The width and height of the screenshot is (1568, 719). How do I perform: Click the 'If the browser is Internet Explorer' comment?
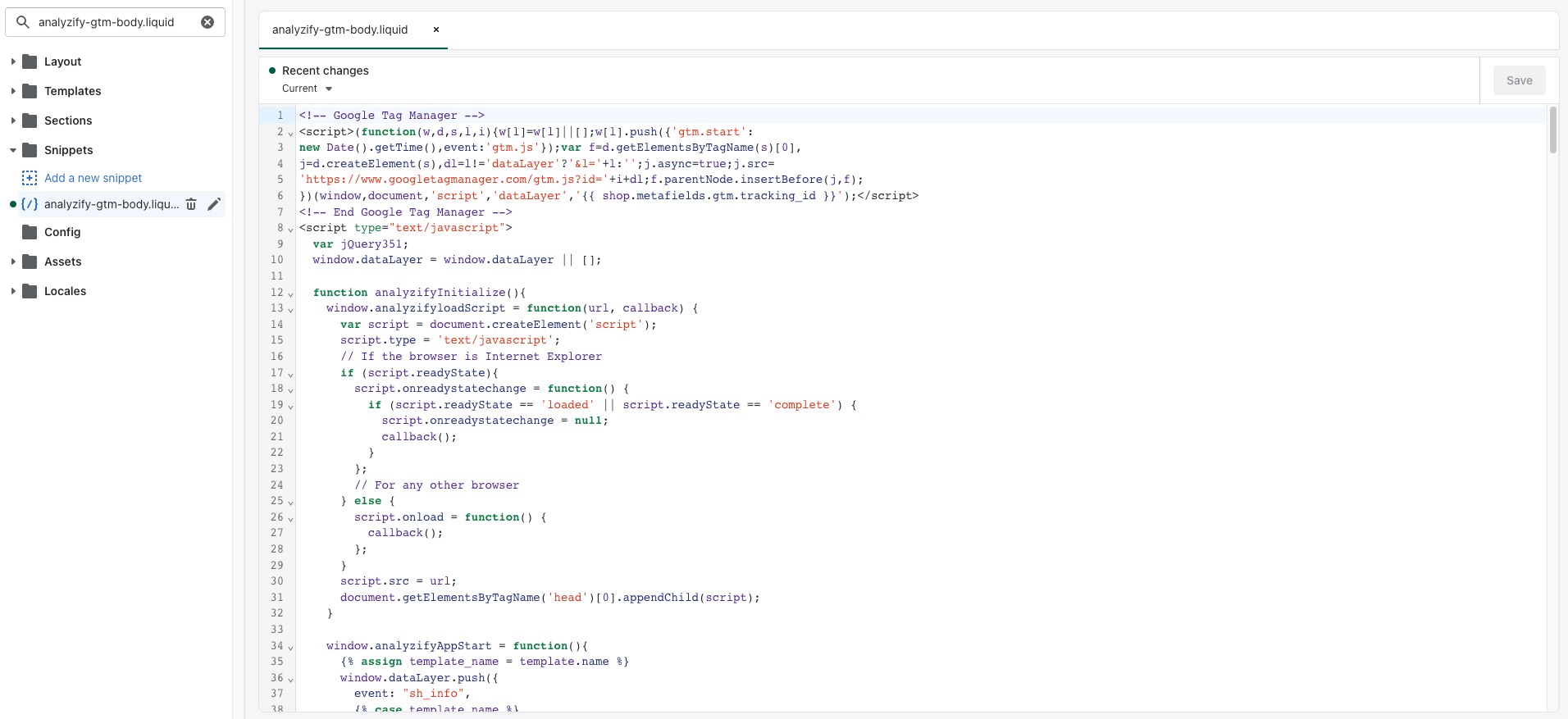point(471,357)
